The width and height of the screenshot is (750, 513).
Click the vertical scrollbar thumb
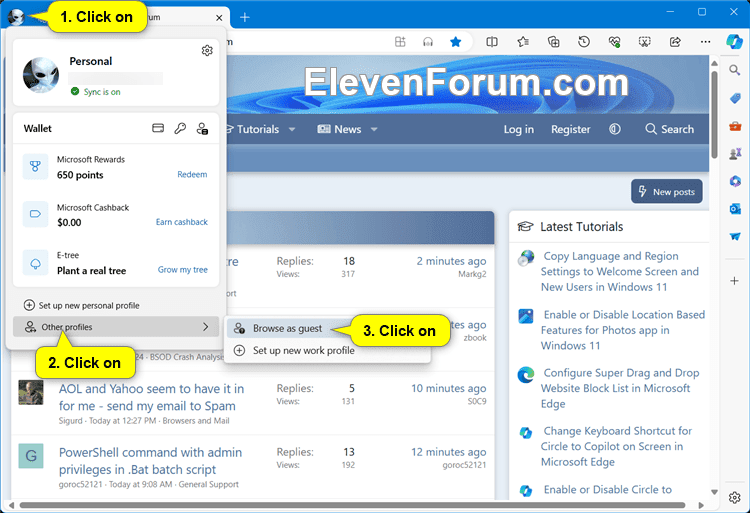click(x=714, y=115)
